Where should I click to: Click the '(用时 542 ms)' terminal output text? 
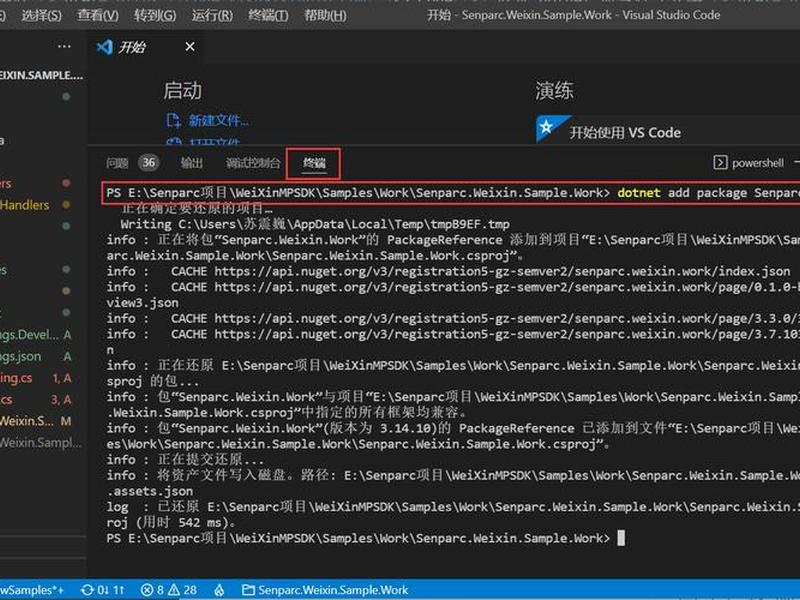[x=186, y=523]
